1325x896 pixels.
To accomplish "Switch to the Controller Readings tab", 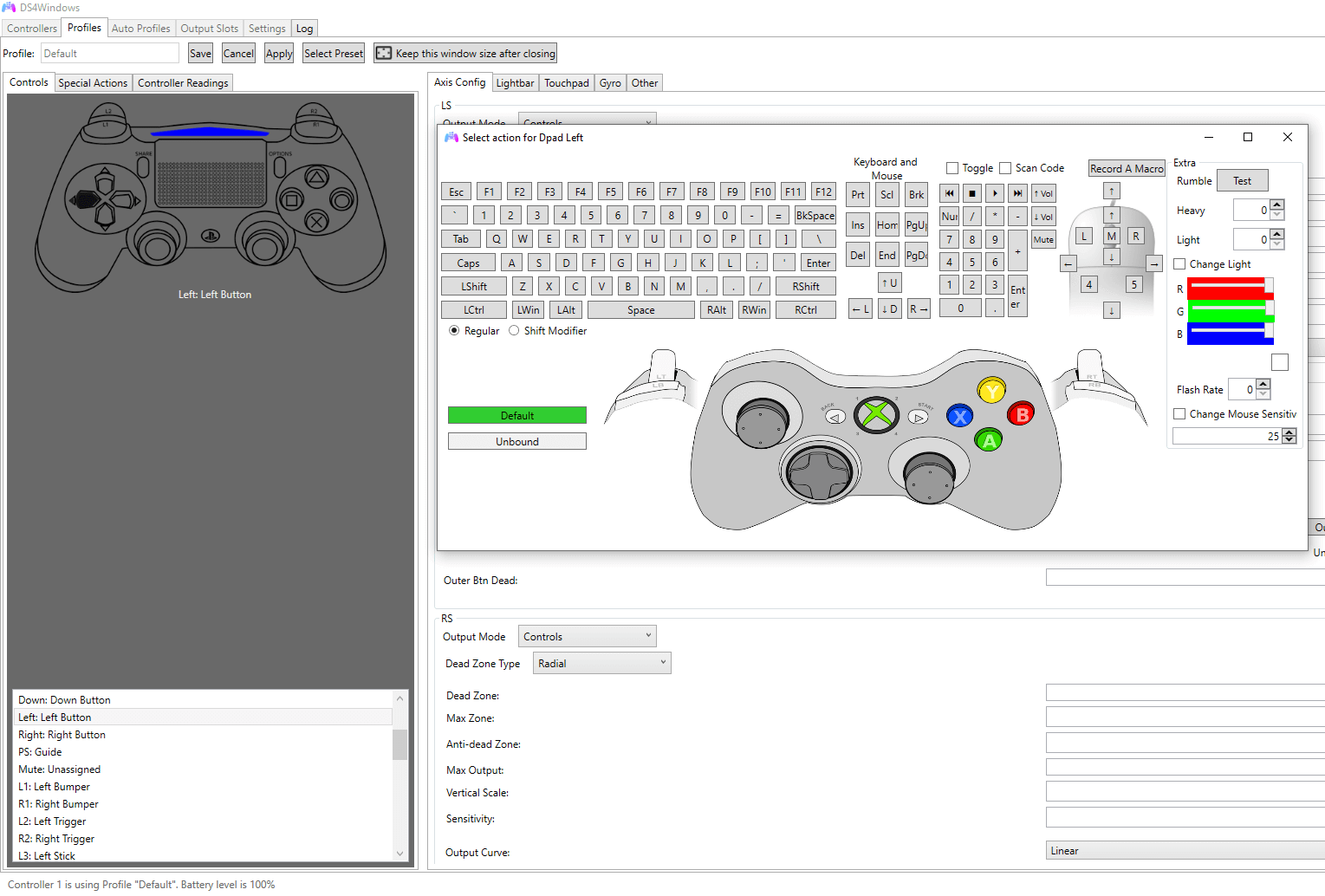I will [x=182, y=82].
